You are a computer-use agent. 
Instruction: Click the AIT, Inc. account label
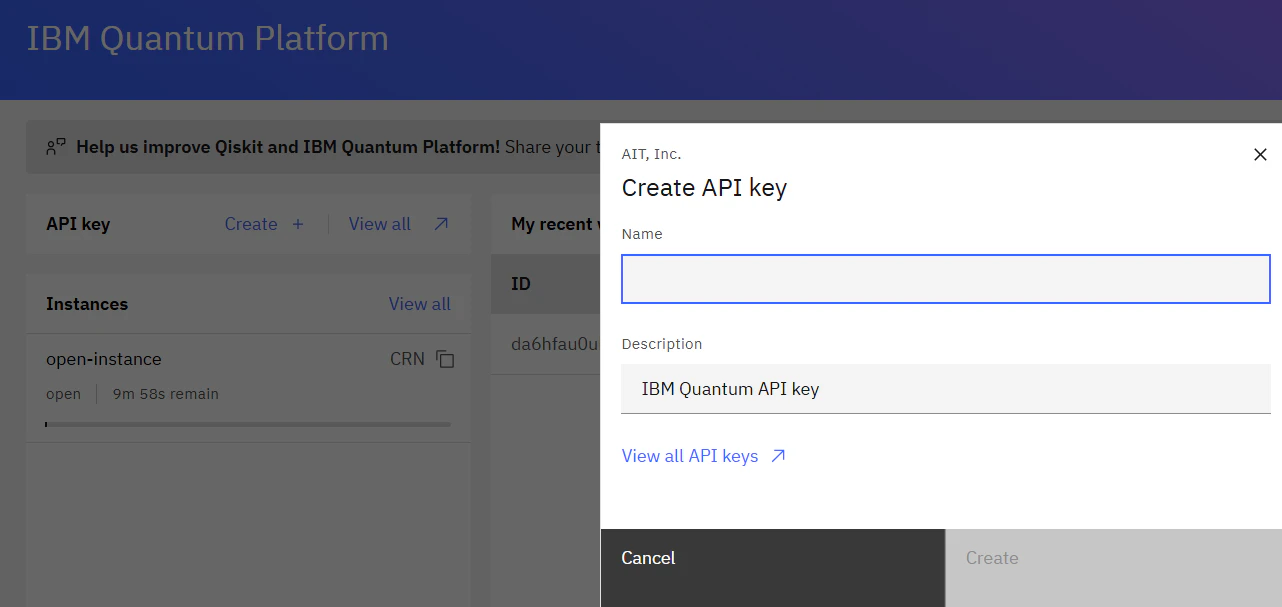pos(652,154)
